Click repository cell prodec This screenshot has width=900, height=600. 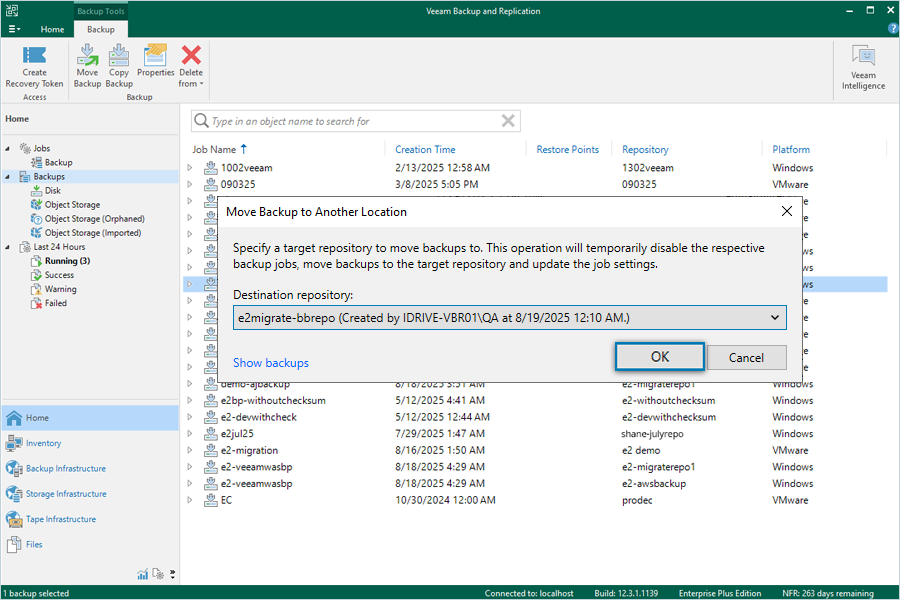637,500
